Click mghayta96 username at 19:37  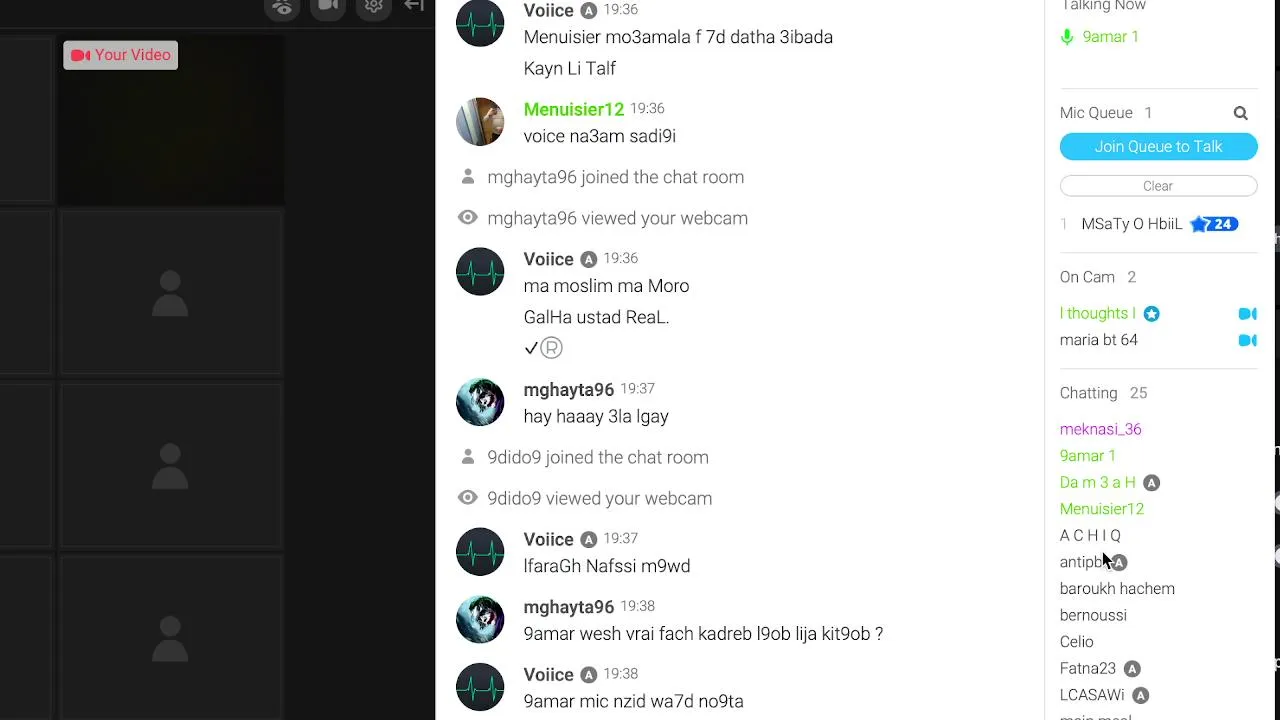tap(569, 390)
